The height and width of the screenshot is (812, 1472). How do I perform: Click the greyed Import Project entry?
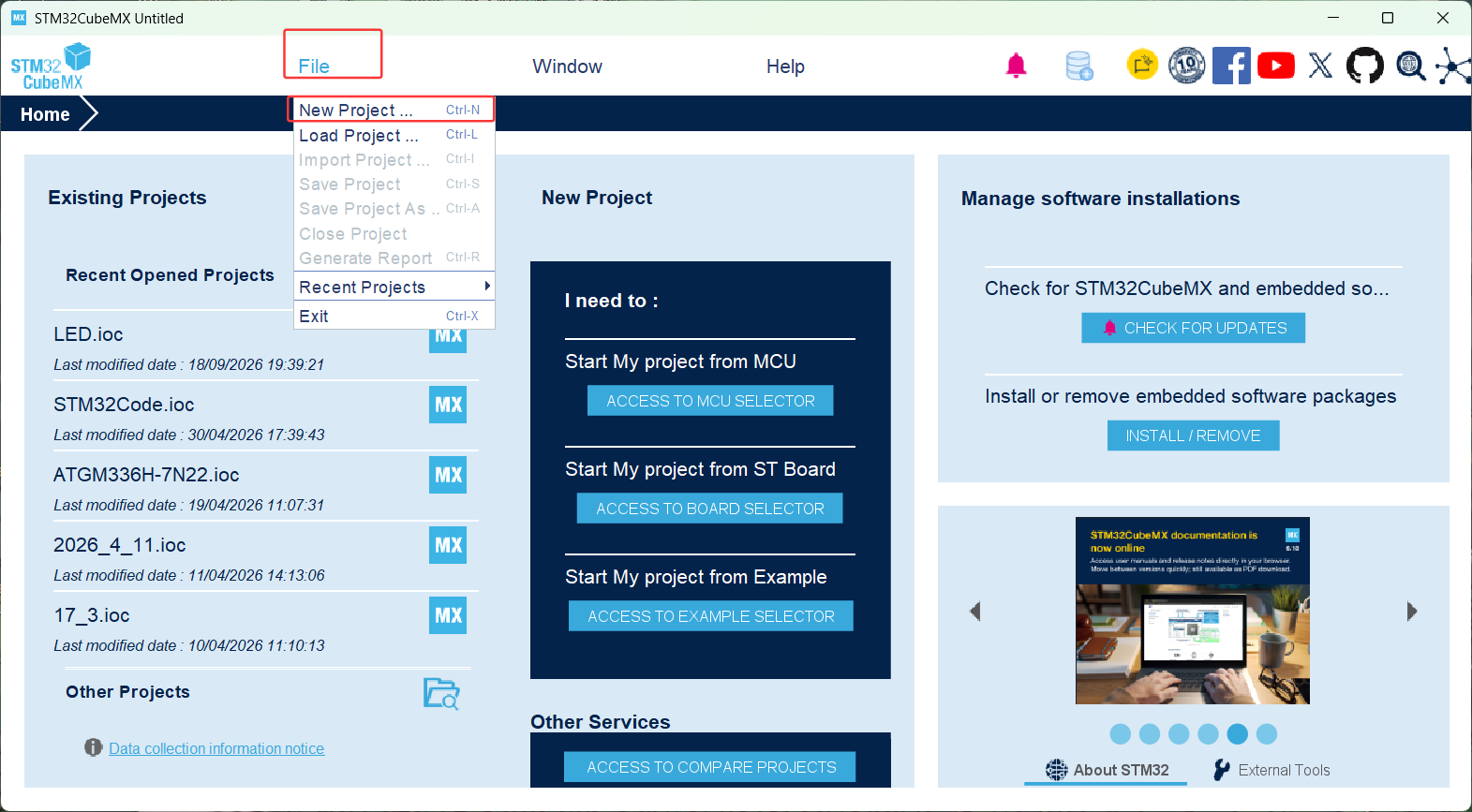pyautogui.click(x=394, y=159)
